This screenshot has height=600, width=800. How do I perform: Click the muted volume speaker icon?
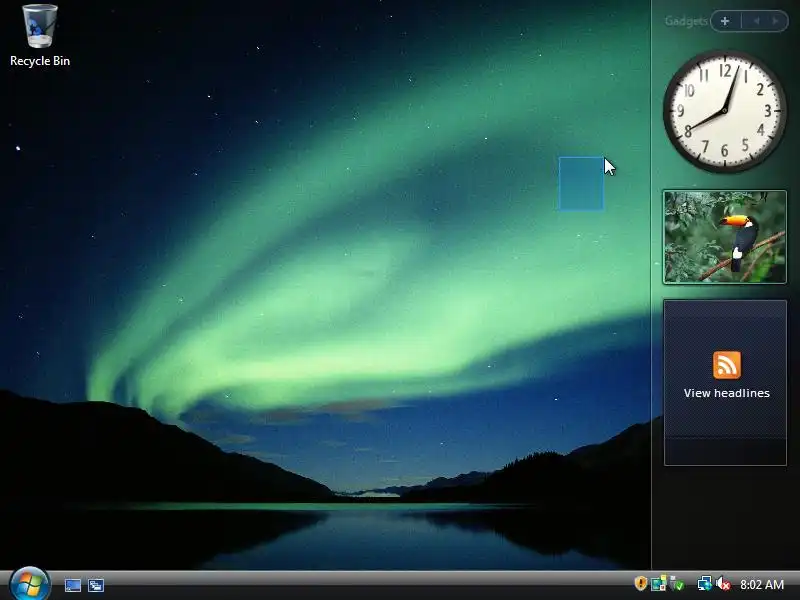coord(723,583)
